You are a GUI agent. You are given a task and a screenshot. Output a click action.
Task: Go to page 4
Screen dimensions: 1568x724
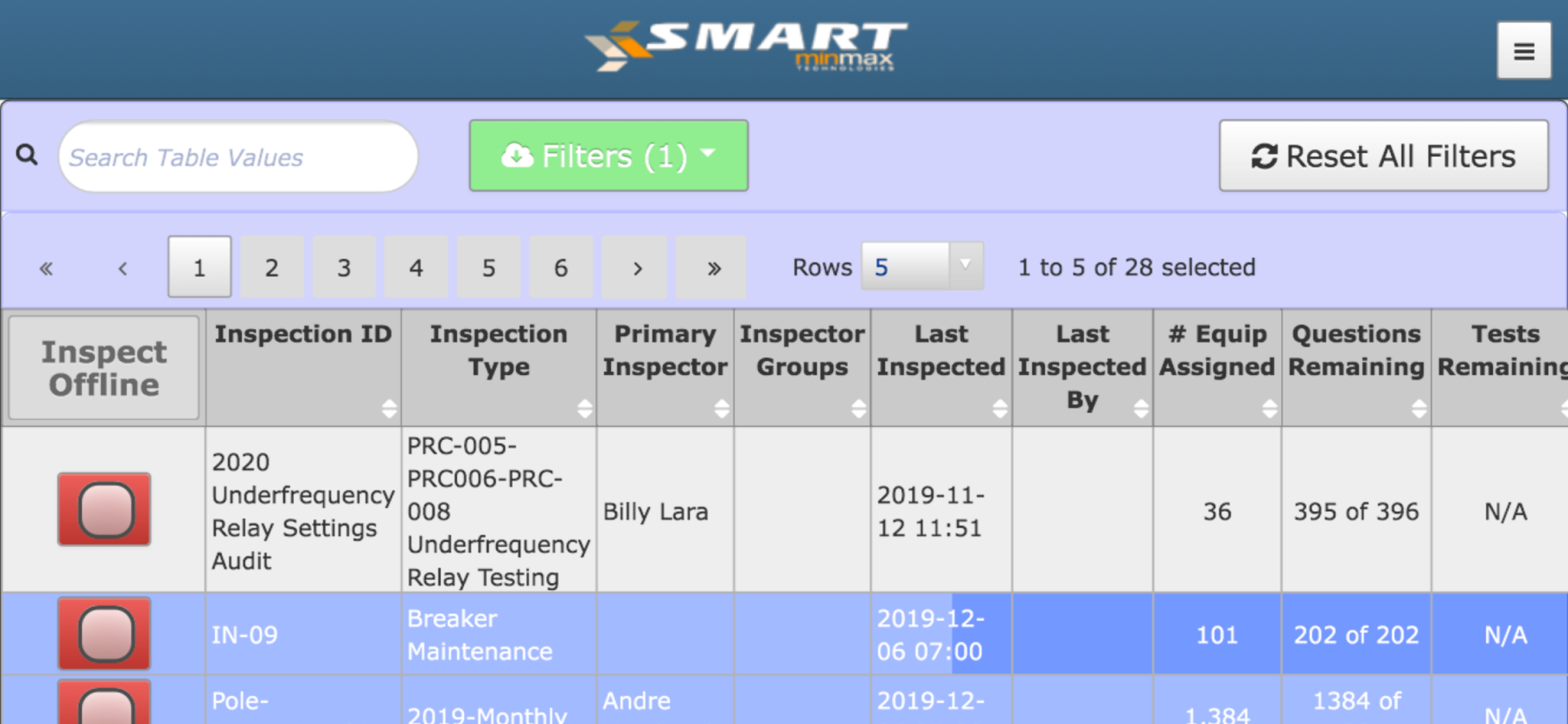(x=416, y=267)
